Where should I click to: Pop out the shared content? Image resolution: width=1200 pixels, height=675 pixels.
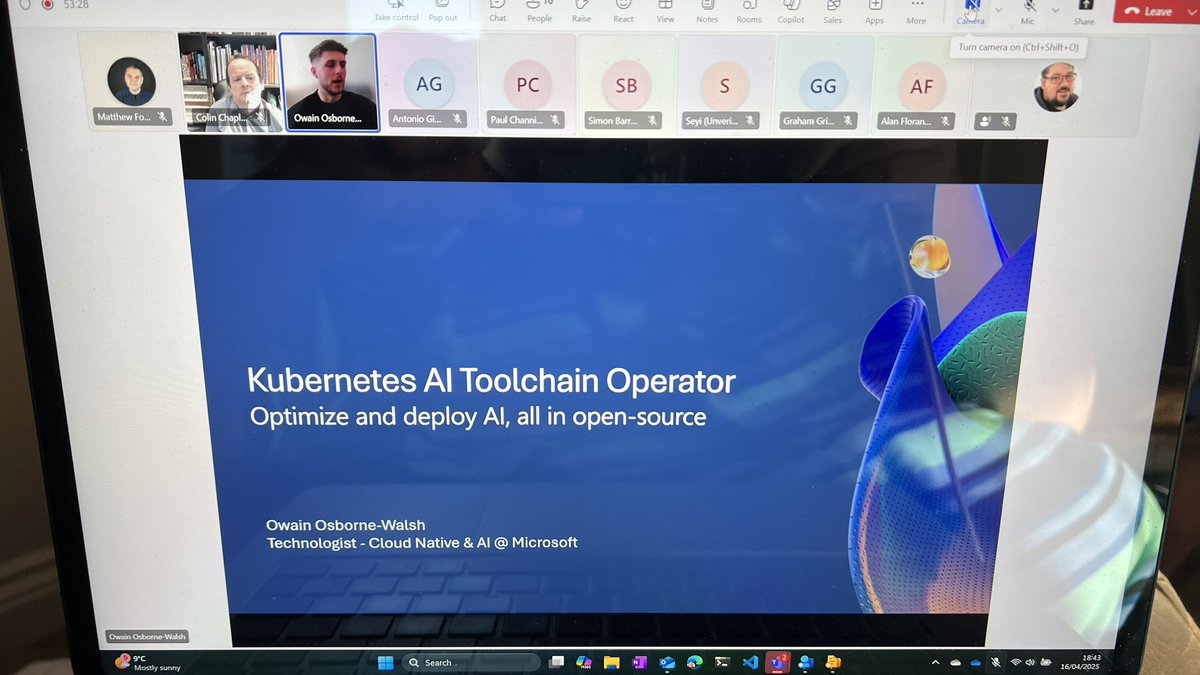[x=443, y=10]
